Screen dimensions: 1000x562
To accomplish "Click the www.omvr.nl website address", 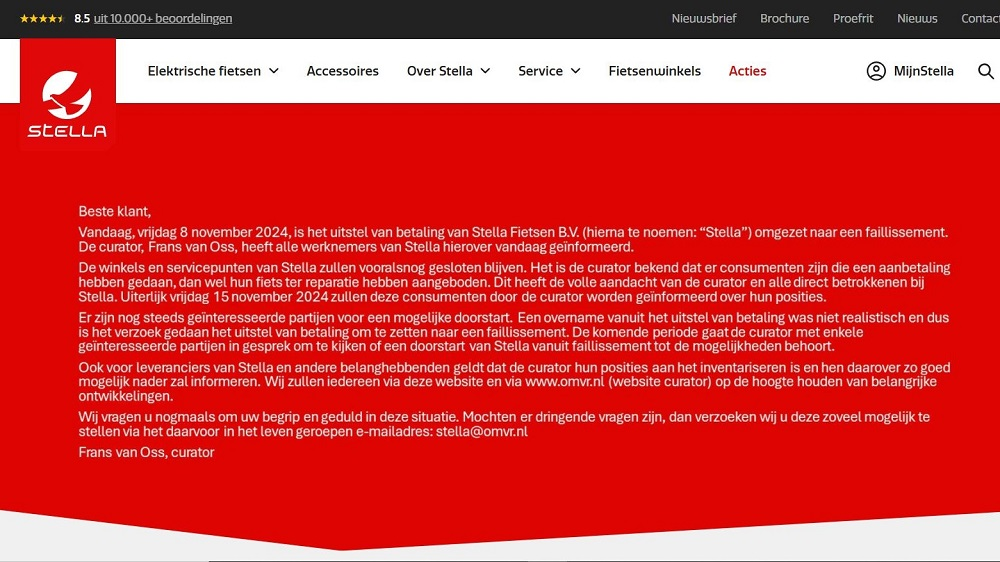I will click(x=564, y=381).
